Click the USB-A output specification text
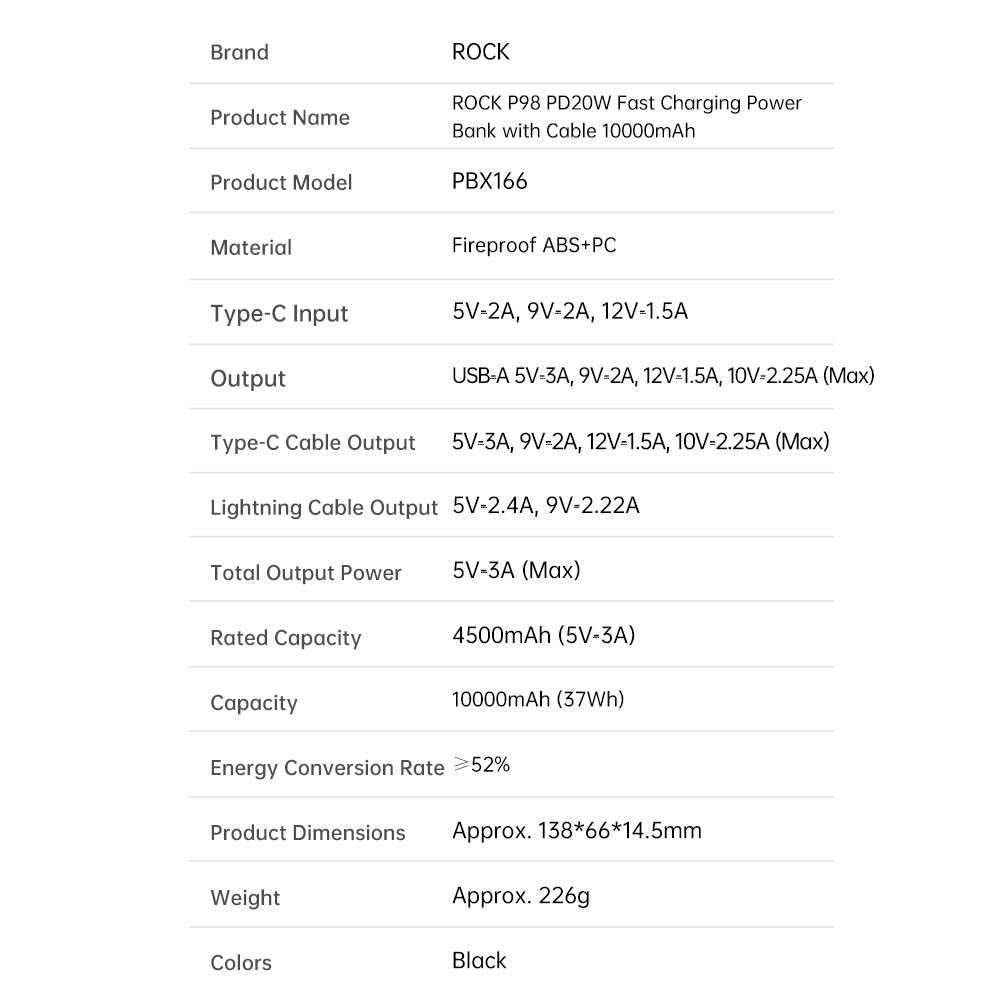 point(663,376)
